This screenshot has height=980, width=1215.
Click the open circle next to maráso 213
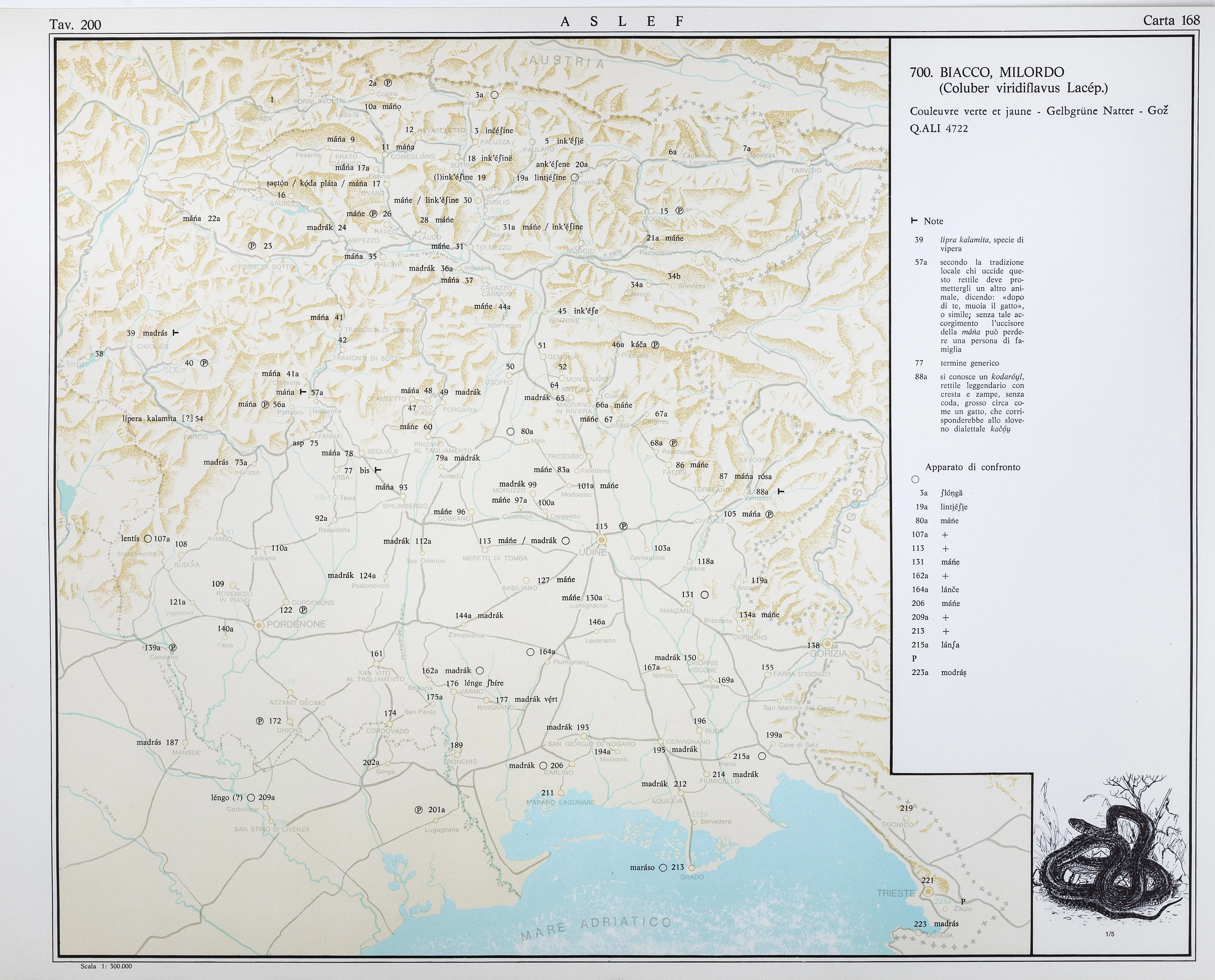point(663,867)
